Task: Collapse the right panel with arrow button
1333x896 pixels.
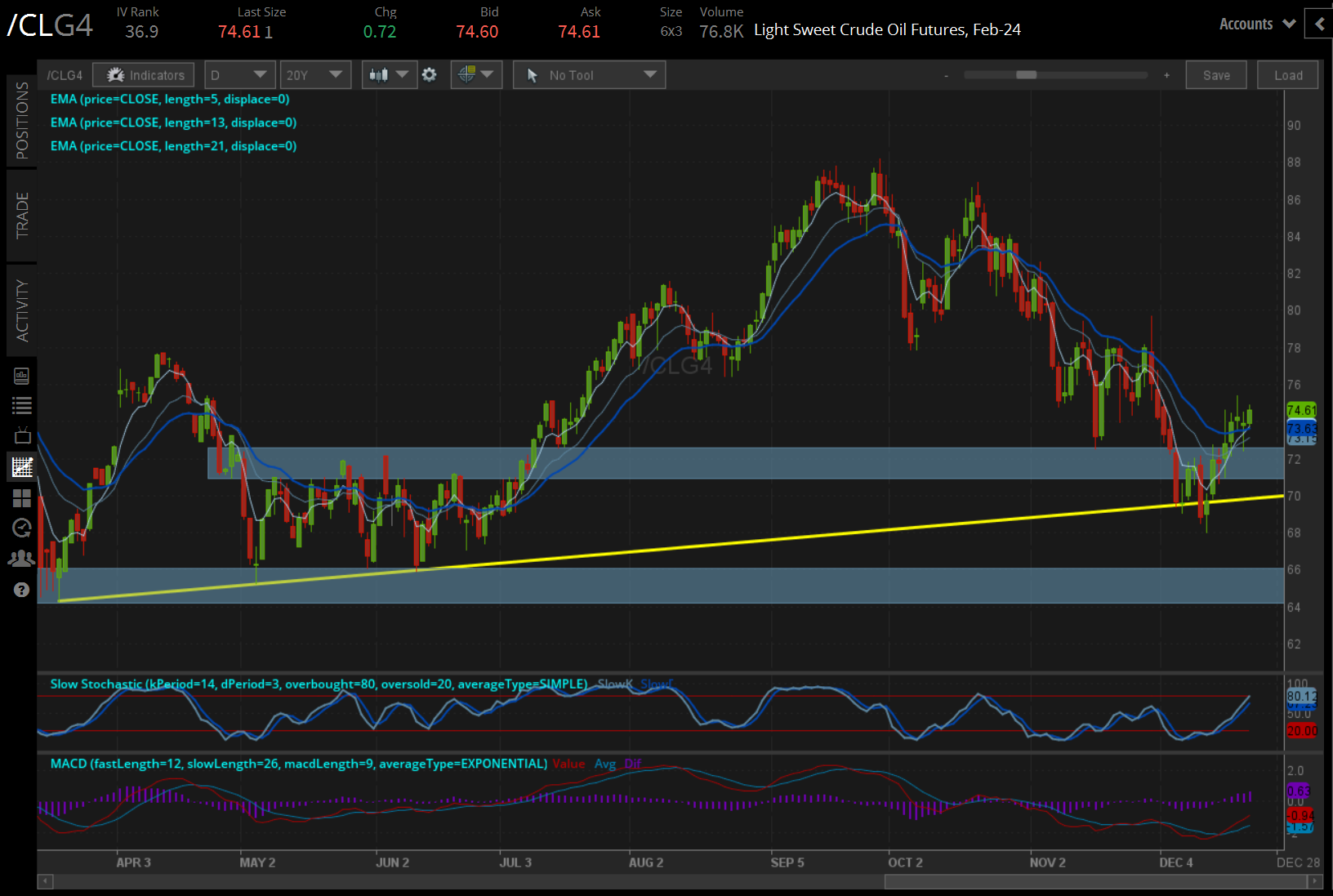Action: click(x=1319, y=25)
